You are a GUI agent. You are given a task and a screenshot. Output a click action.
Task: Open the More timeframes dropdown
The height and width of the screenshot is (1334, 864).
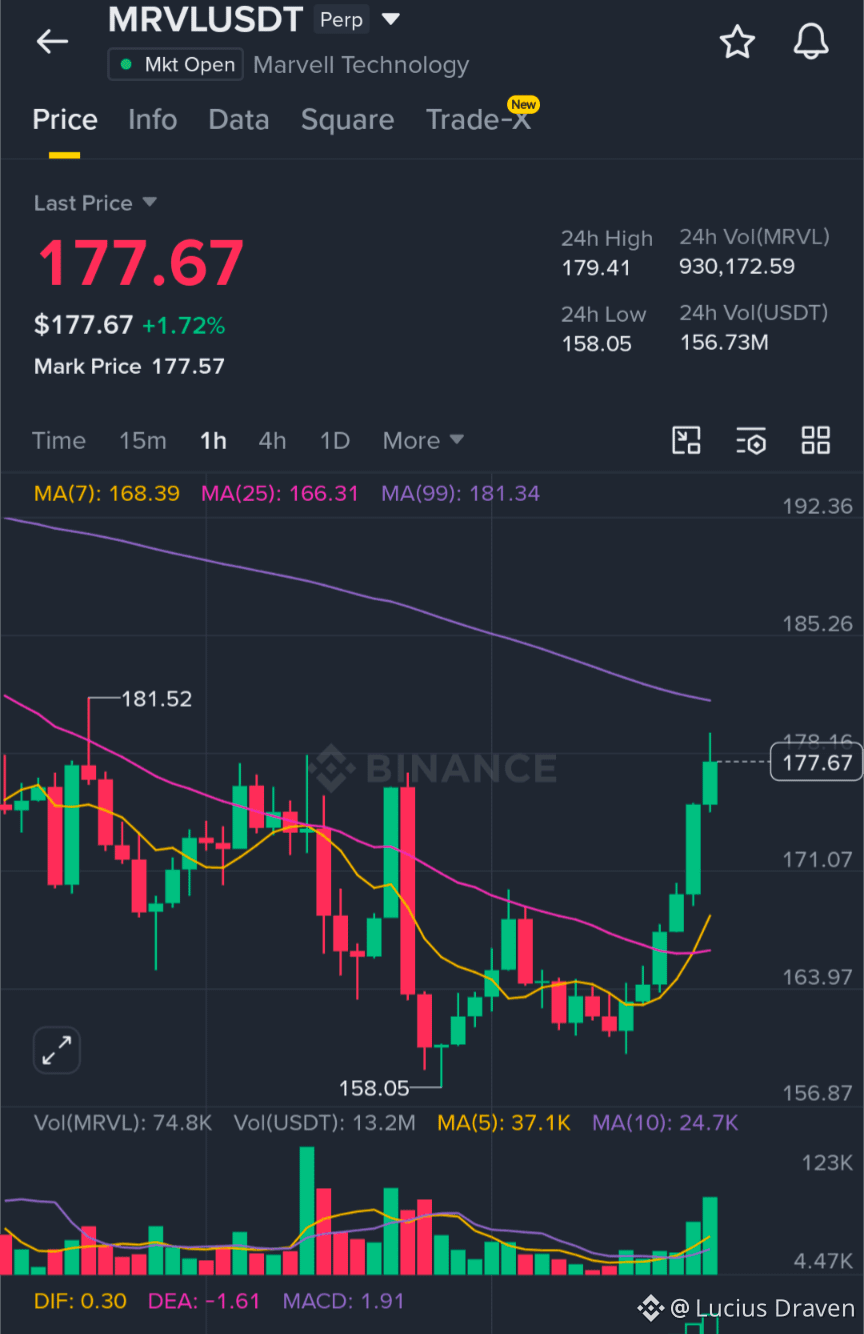[x=423, y=440]
